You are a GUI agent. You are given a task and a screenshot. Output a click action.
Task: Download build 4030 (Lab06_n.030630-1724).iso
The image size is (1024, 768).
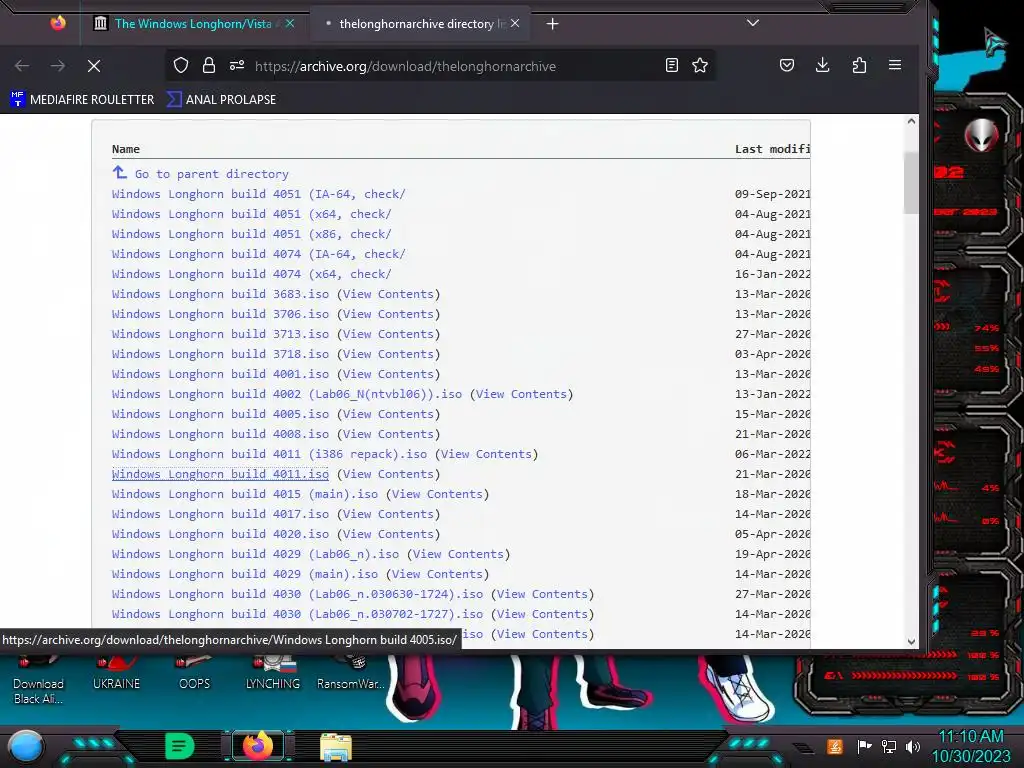(297, 594)
